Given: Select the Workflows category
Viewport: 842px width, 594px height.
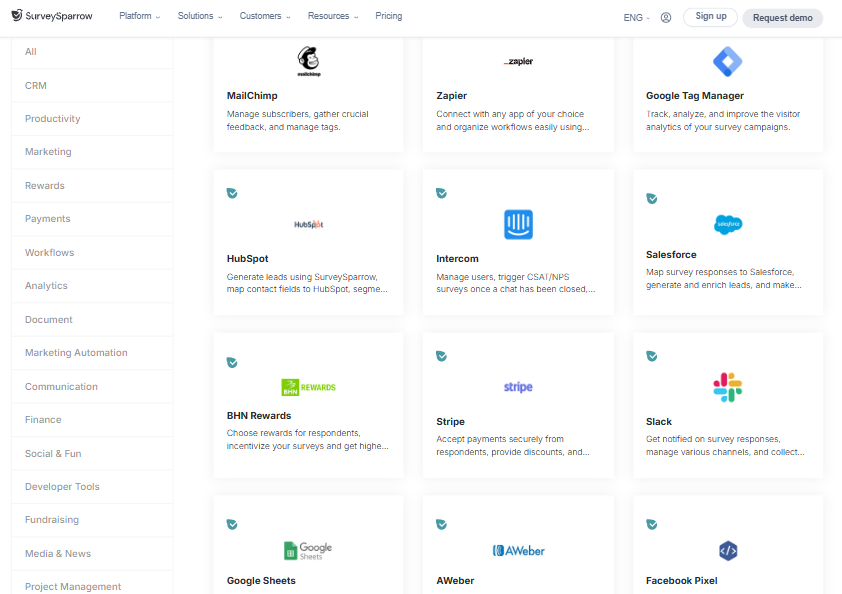Looking at the screenshot, I should click(92, 253).
